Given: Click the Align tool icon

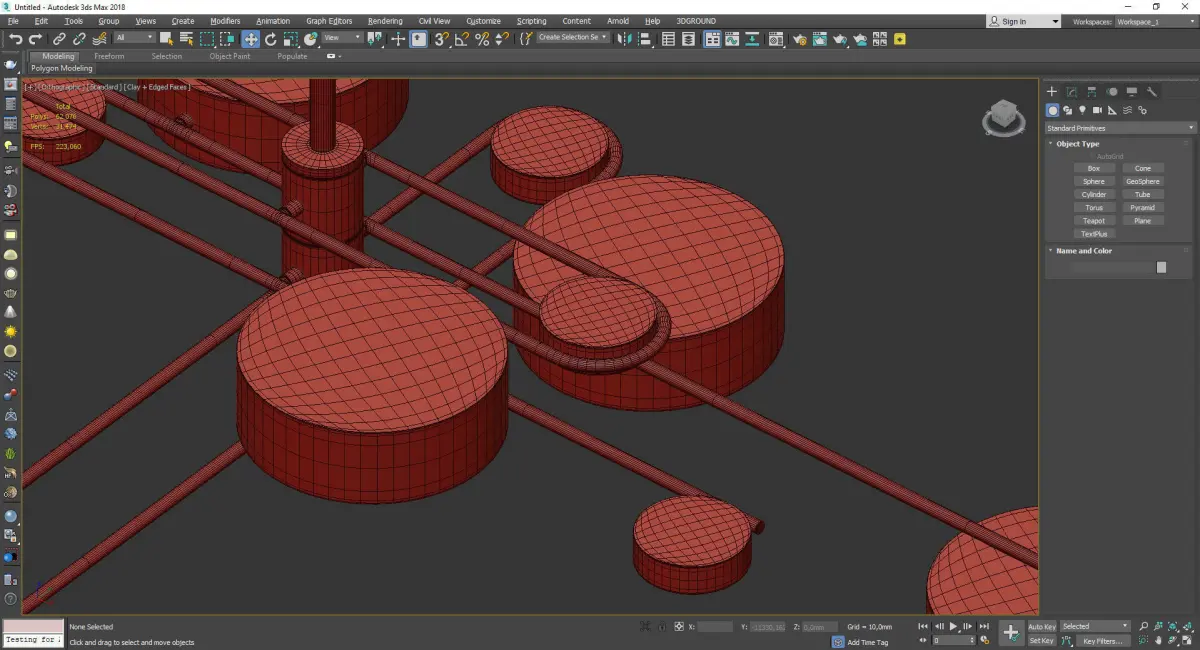Looking at the screenshot, I should [x=645, y=39].
